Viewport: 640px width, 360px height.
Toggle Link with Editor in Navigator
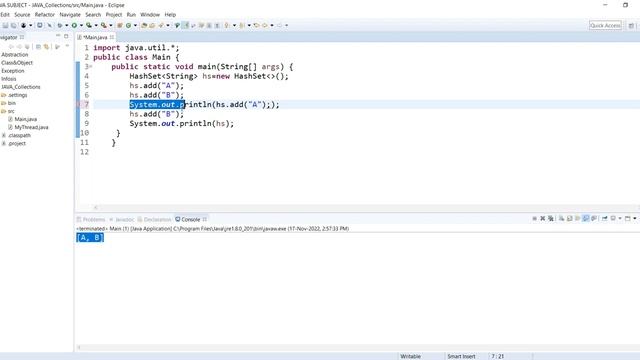[x=47, y=47]
